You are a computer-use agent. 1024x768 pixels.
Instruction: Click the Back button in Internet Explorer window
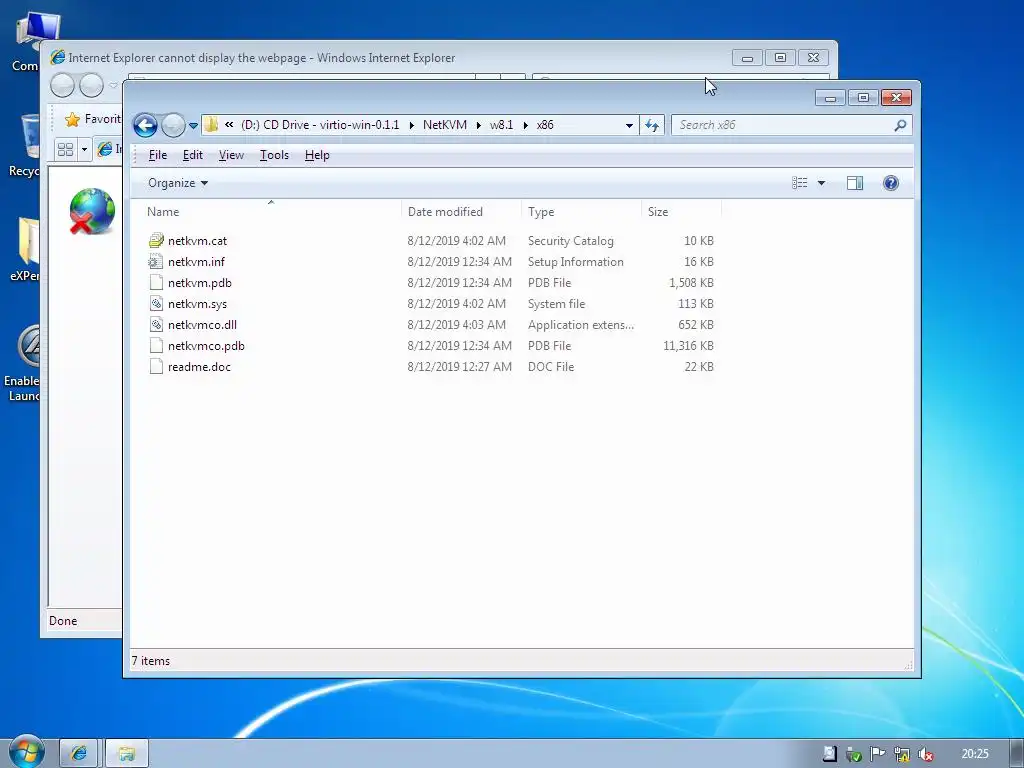62,85
